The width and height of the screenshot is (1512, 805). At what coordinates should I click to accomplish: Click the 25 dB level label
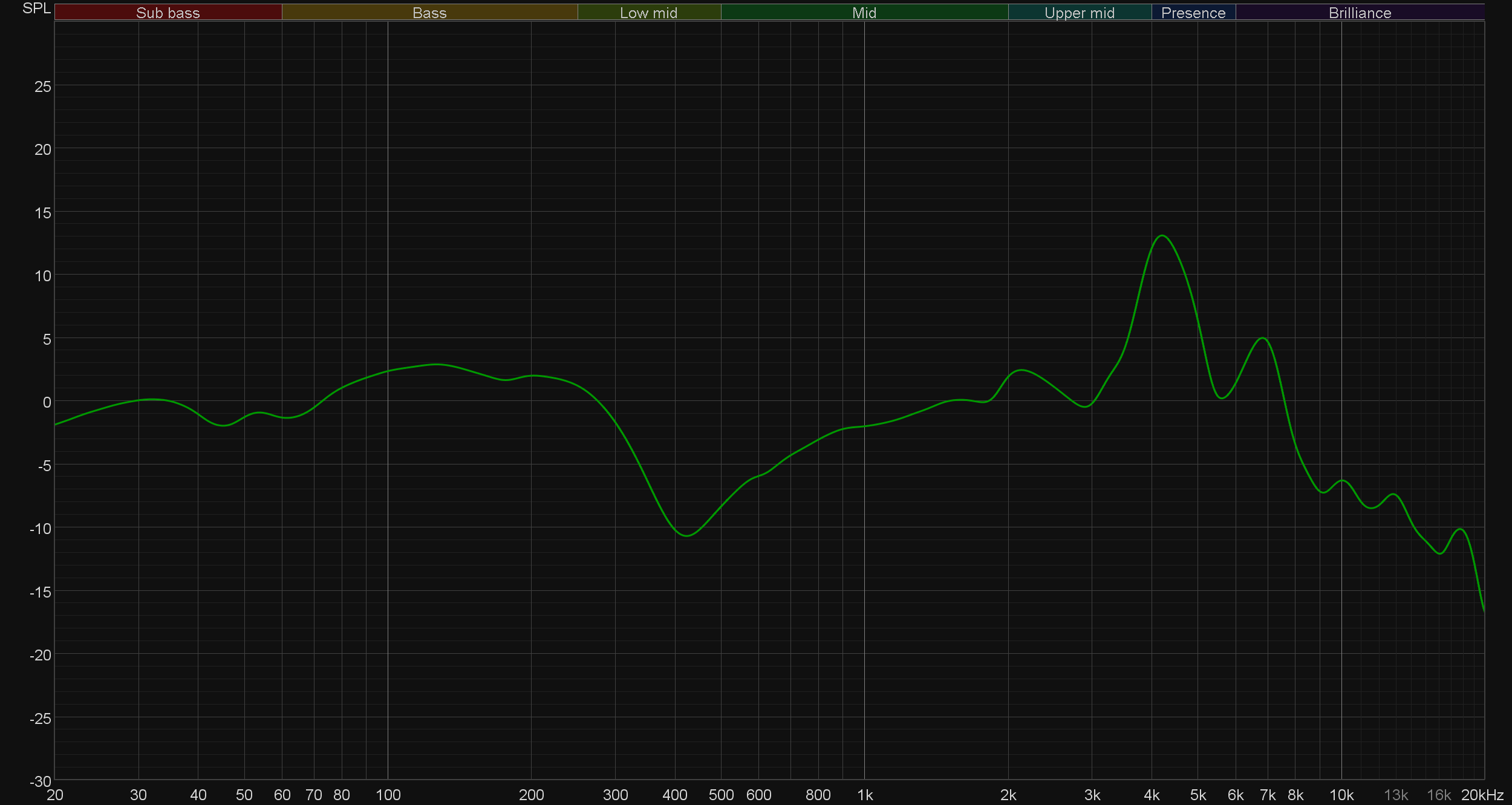43,86
